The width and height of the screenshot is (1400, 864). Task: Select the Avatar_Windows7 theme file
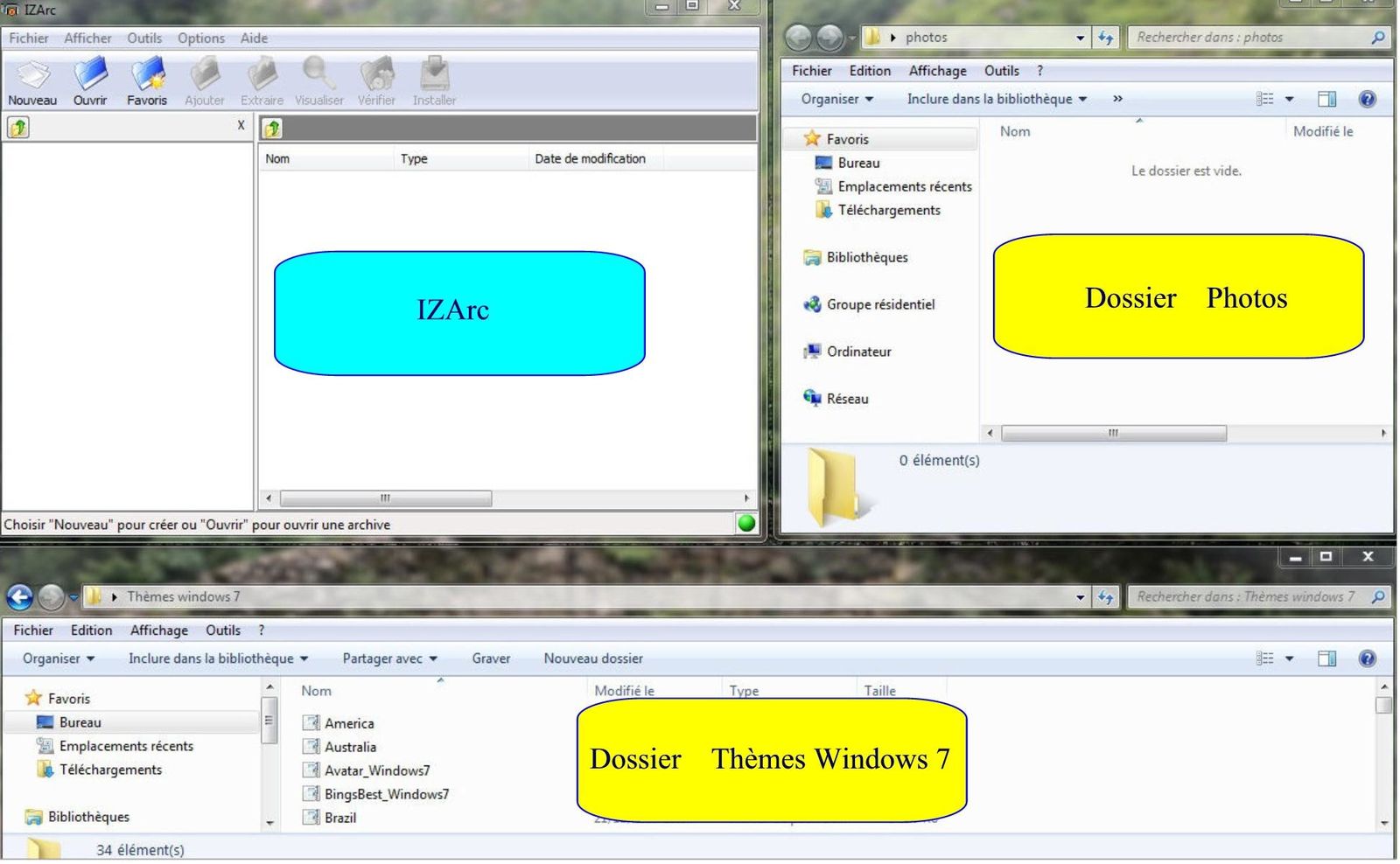click(x=367, y=770)
